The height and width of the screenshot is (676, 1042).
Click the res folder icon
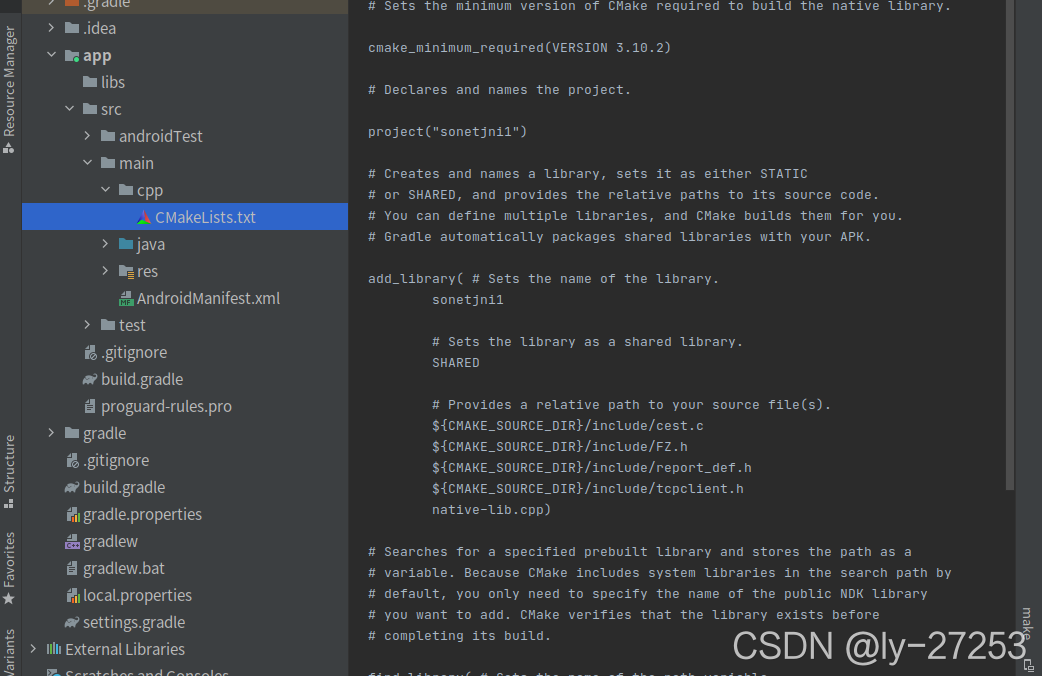126,272
